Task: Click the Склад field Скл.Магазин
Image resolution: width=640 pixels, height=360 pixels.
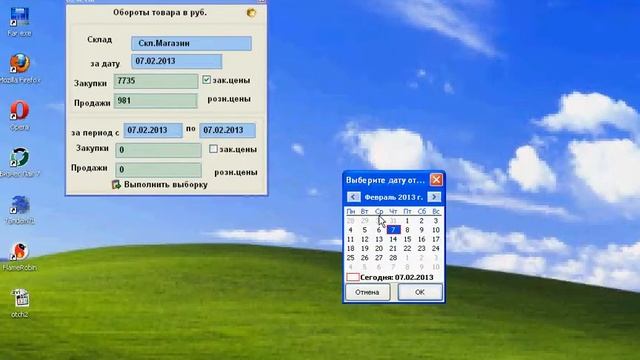Action: [191, 43]
